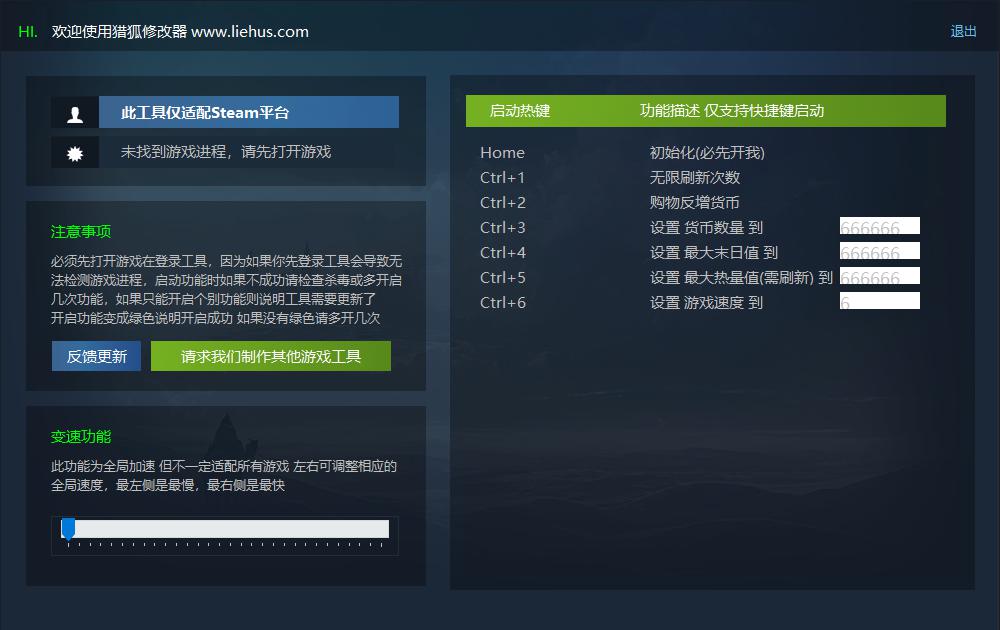Click the 启动热键 column header
Screen dimensions: 1000x630
tap(520, 111)
